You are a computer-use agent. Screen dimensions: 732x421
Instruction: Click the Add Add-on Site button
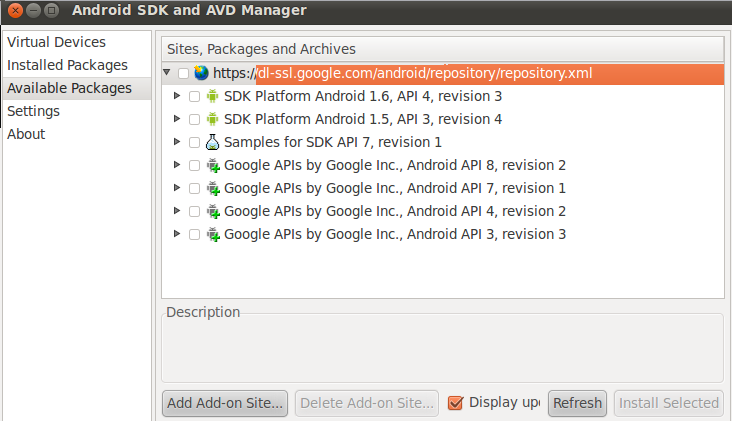tap(225, 403)
